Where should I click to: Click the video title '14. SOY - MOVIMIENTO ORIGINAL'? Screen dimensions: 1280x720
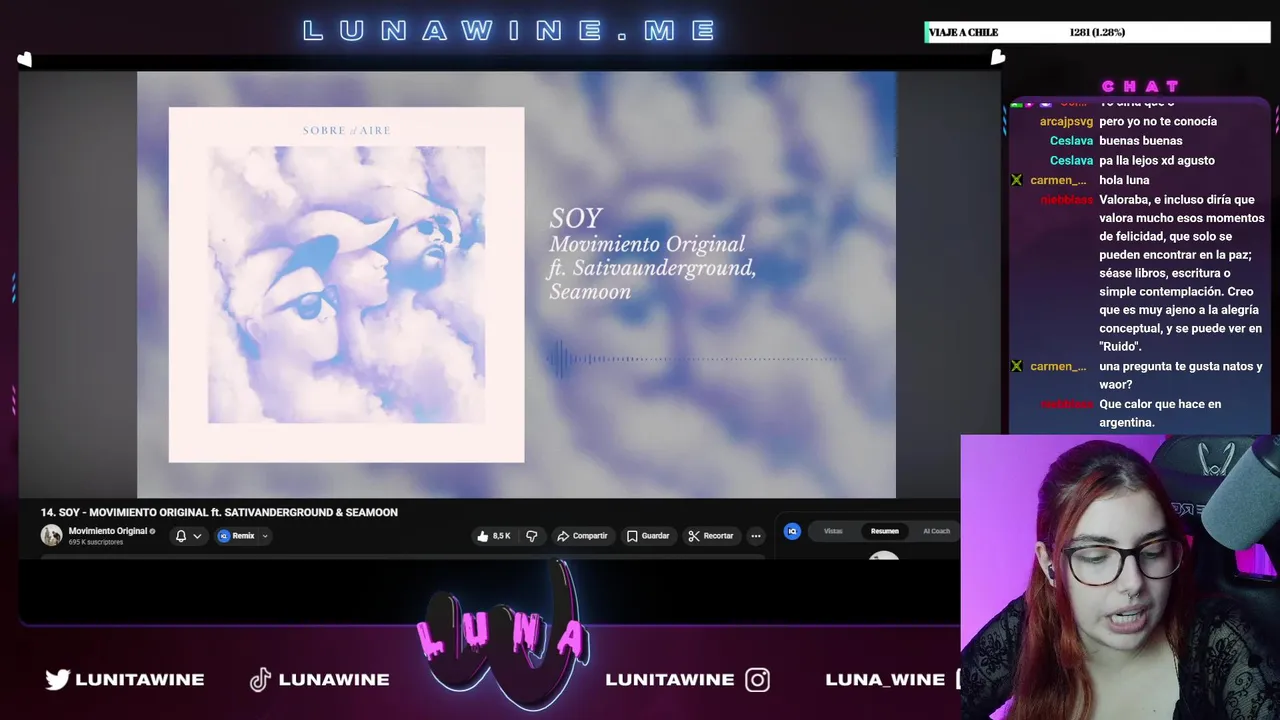point(219,512)
